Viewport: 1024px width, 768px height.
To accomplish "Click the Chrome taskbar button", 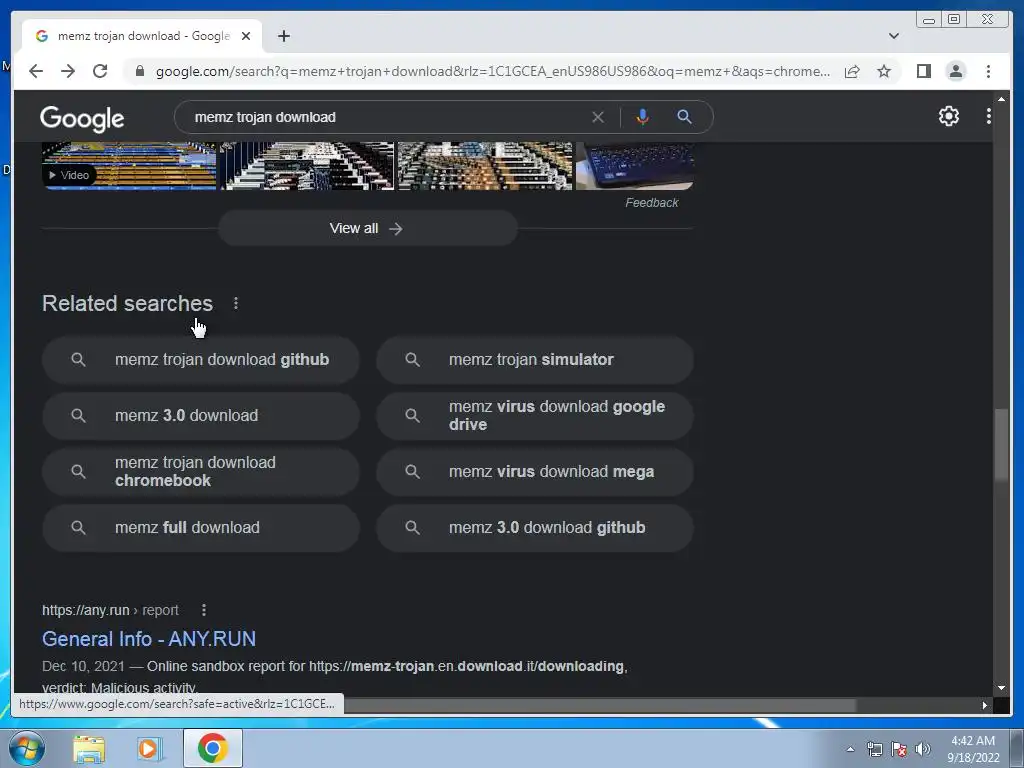I will point(213,748).
